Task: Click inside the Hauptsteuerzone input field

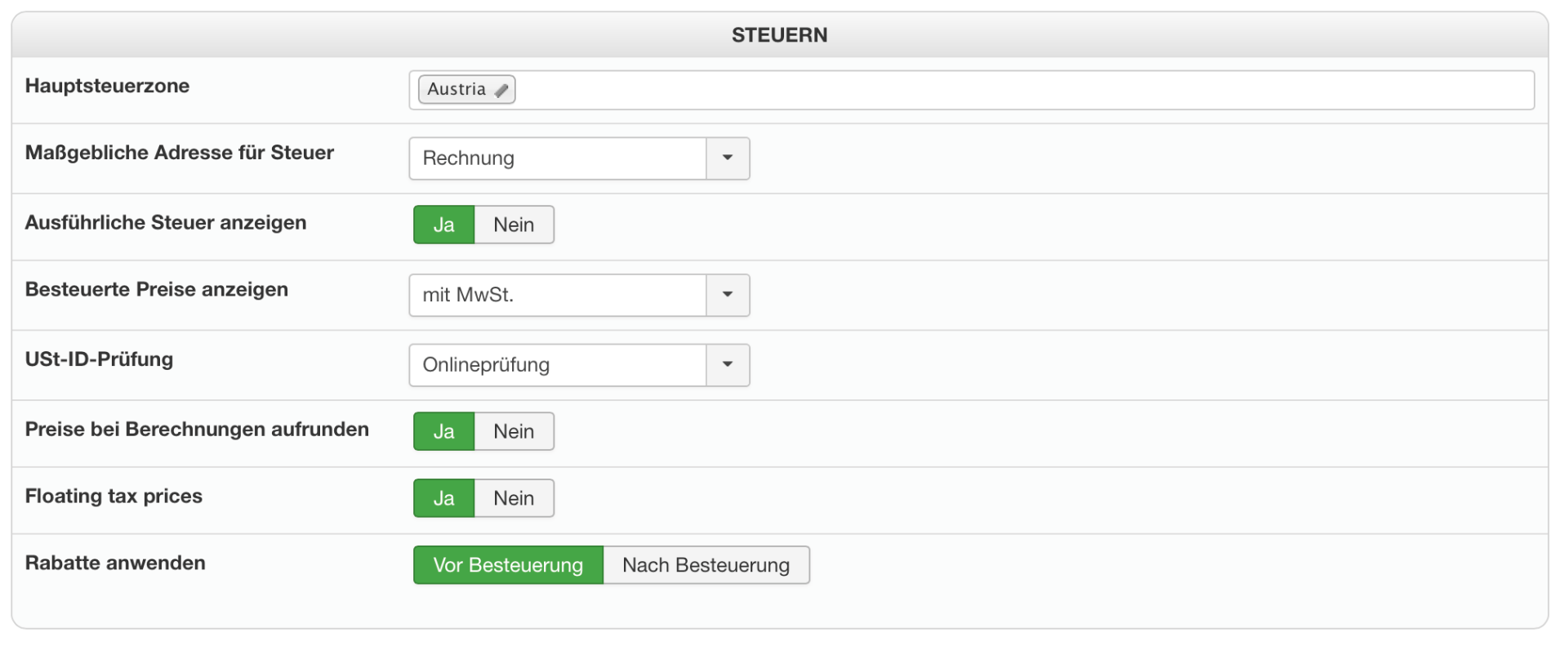Action: pos(1021,90)
